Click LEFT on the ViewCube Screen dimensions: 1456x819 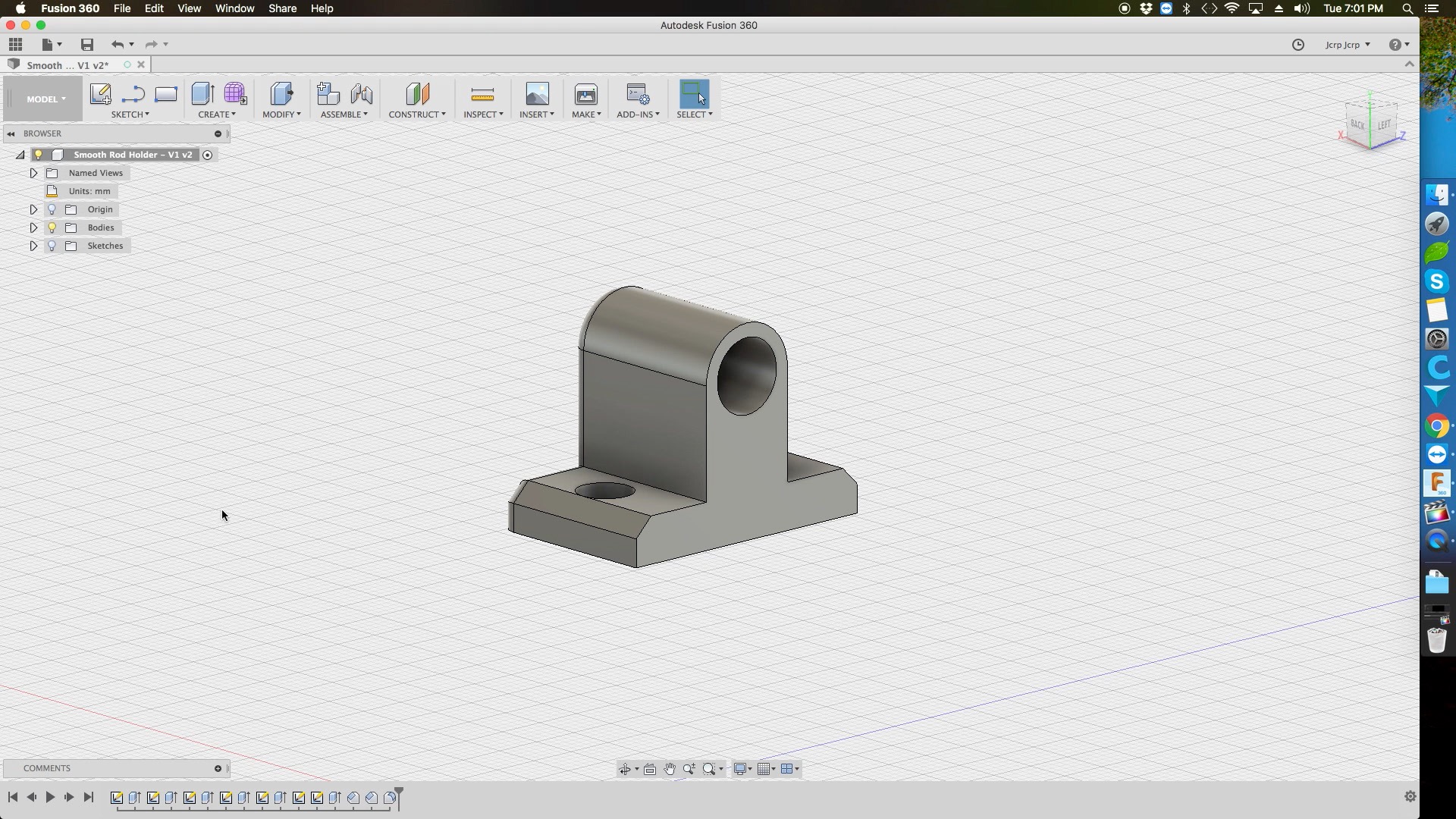tap(1385, 124)
